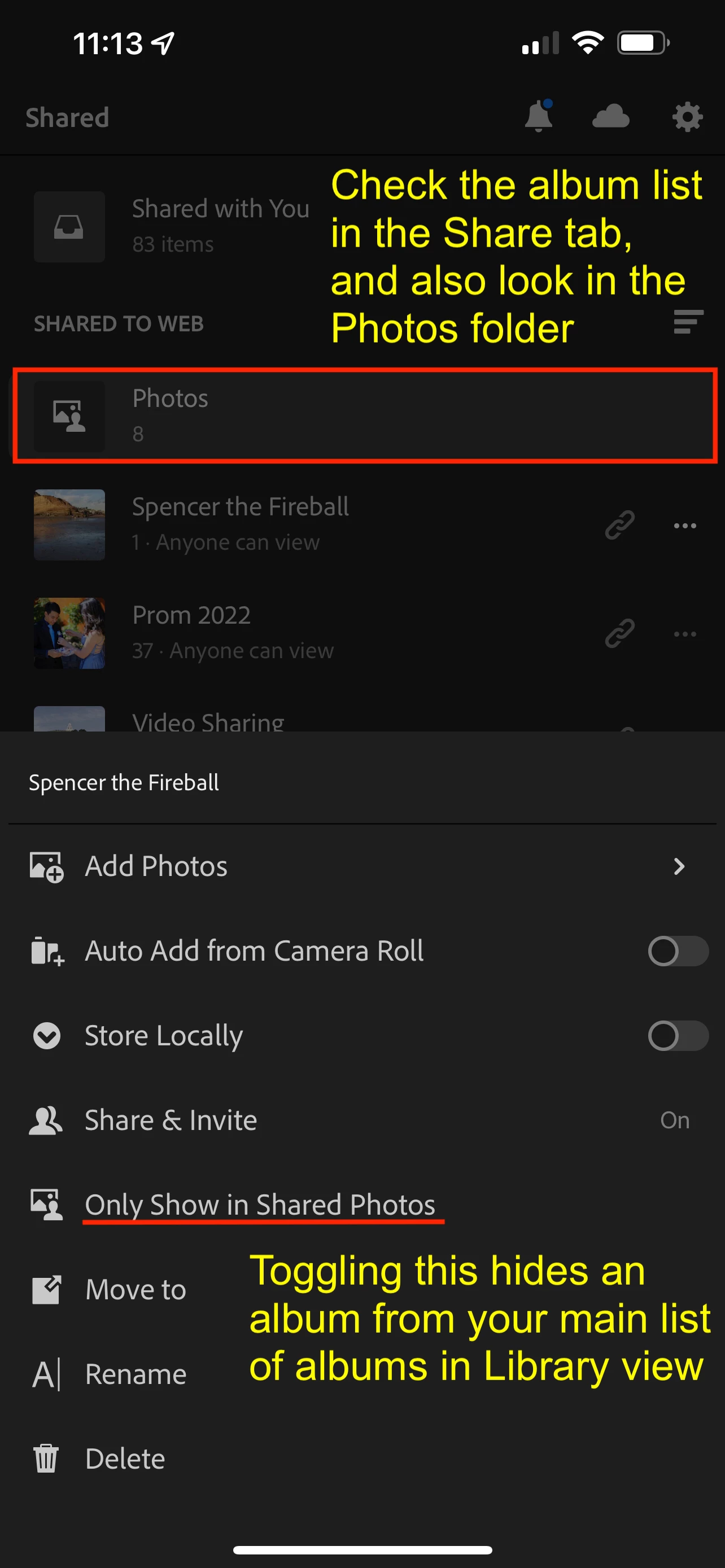Image resolution: width=725 pixels, height=1568 pixels.
Task: Expand the Add Photos submenu chevron
Action: coord(679,866)
